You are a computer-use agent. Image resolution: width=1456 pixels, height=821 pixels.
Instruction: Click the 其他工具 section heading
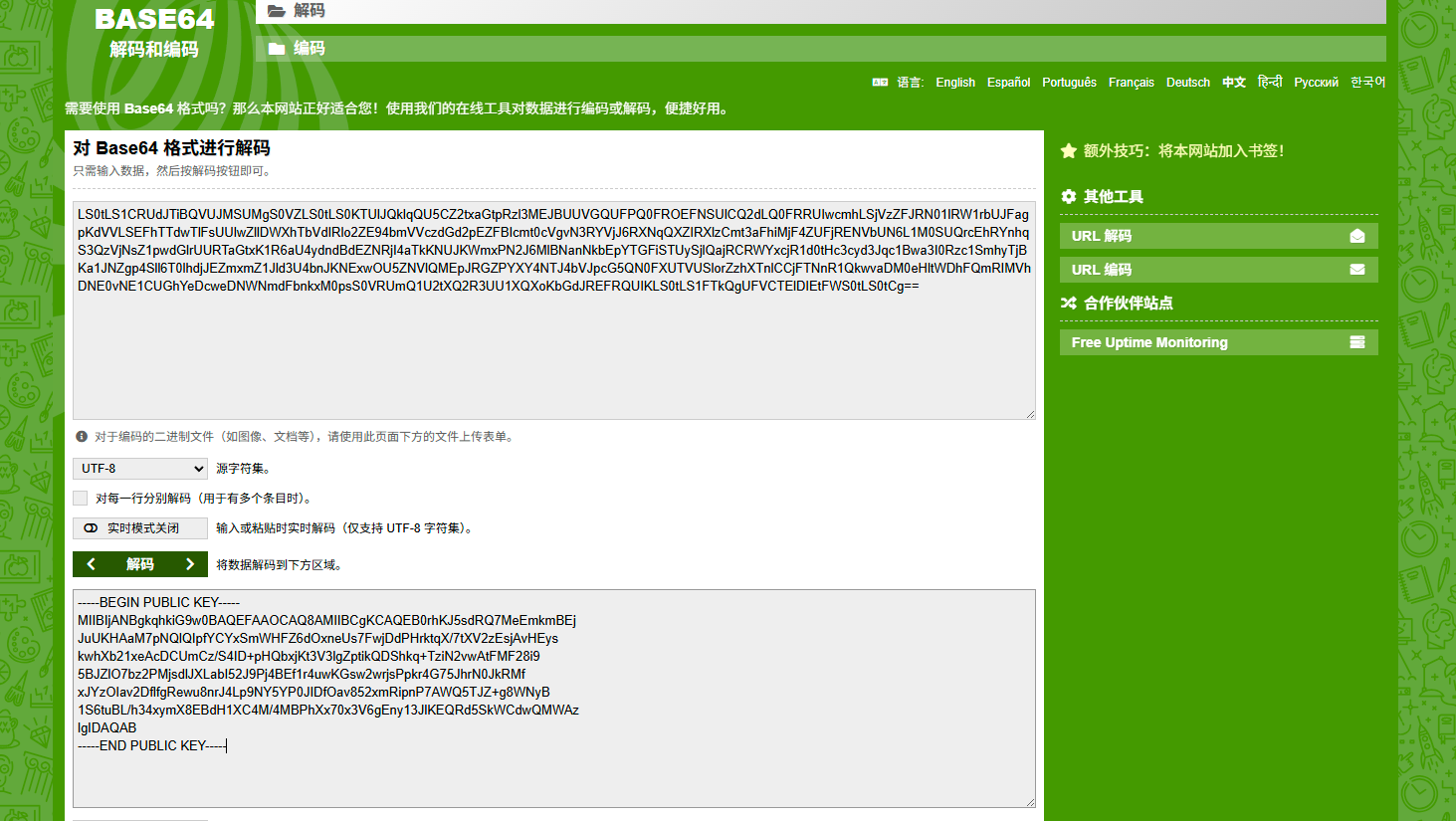tap(1114, 197)
